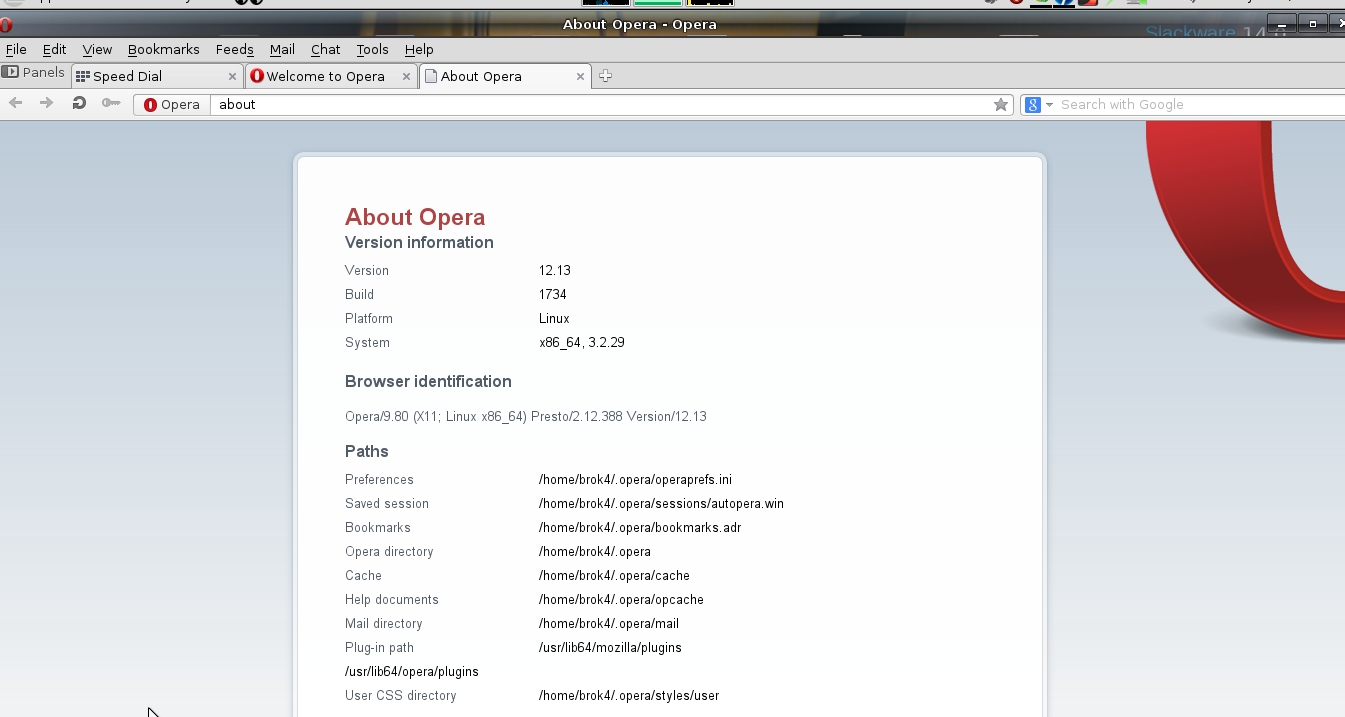Close the Speed Dial tab
This screenshot has height=717, width=1345.
pyautogui.click(x=233, y=76)
